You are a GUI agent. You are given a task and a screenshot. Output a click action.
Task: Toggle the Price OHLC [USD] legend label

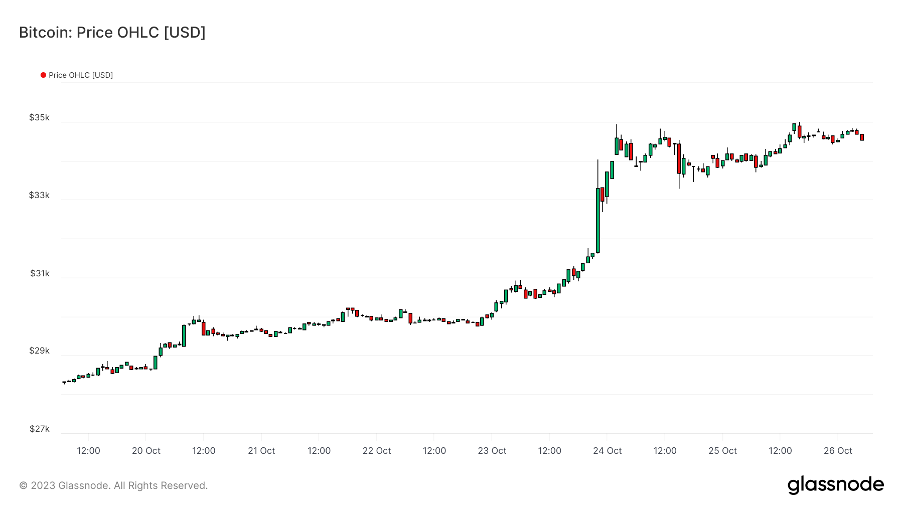(80, 75)
